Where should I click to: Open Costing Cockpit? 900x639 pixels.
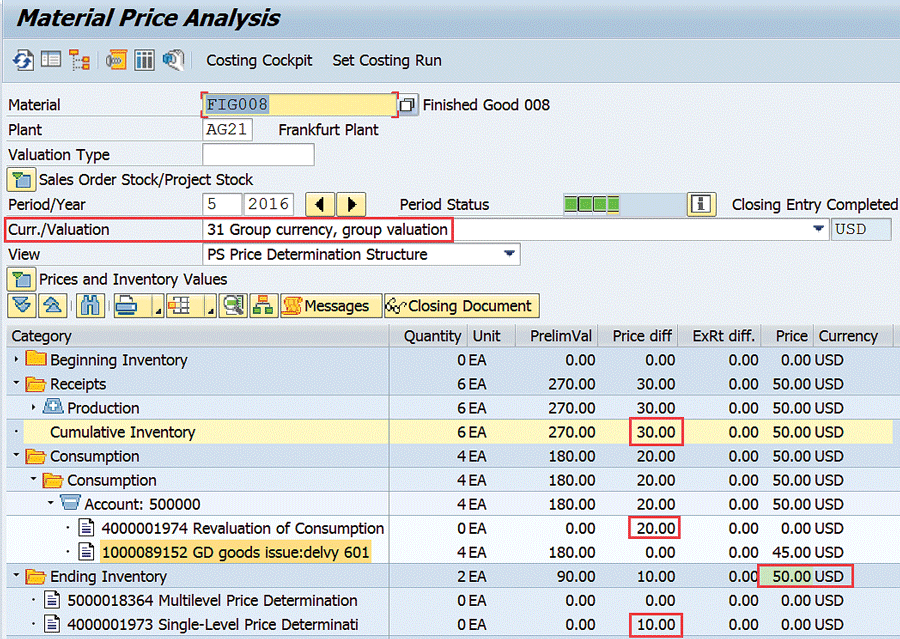pos(259,60)
